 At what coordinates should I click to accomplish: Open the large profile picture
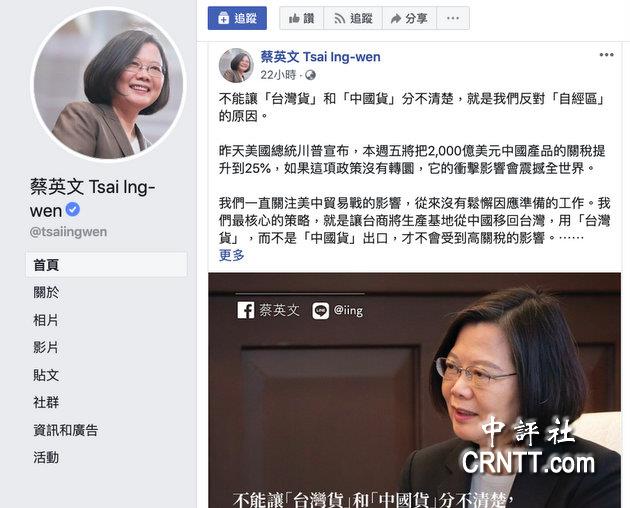(x=108, y=84)
